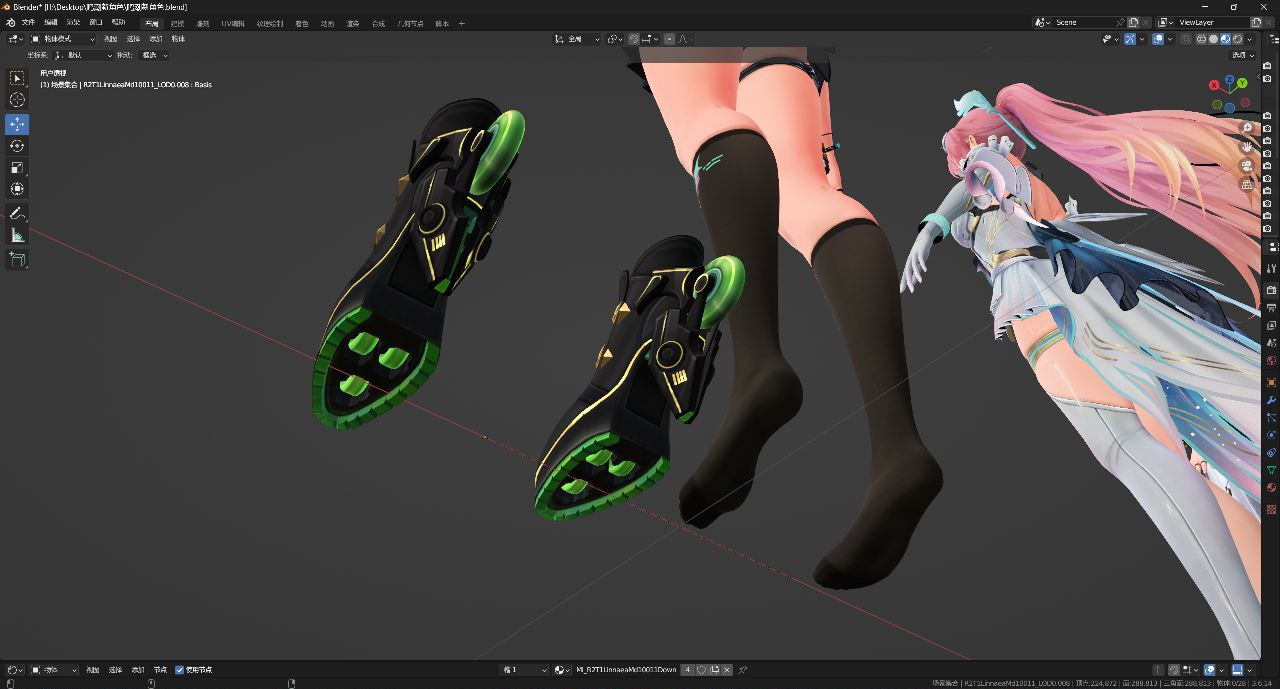Click the pan view hand icon
Screen dimensions: 1280x689
1247,147
